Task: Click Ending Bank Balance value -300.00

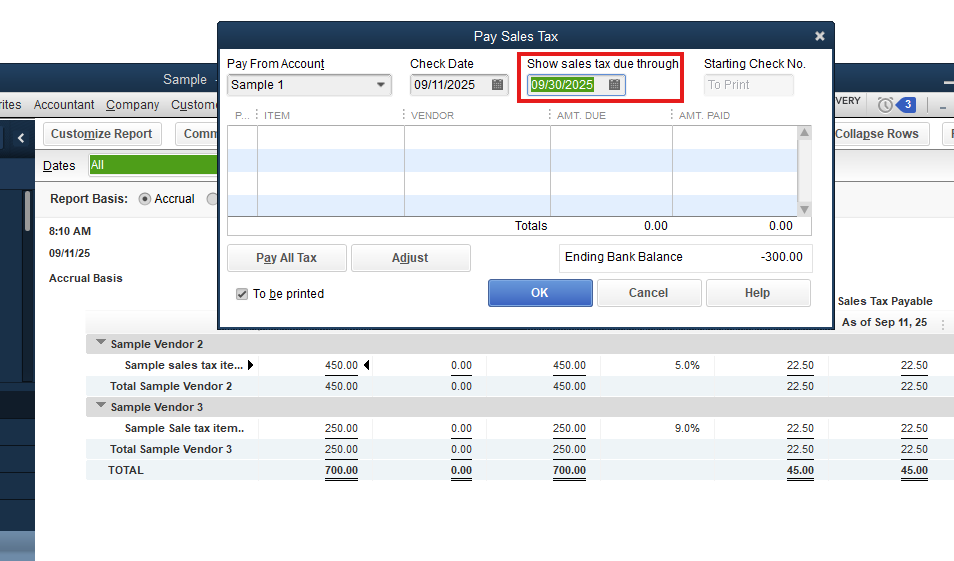Action: click(781, 257)
